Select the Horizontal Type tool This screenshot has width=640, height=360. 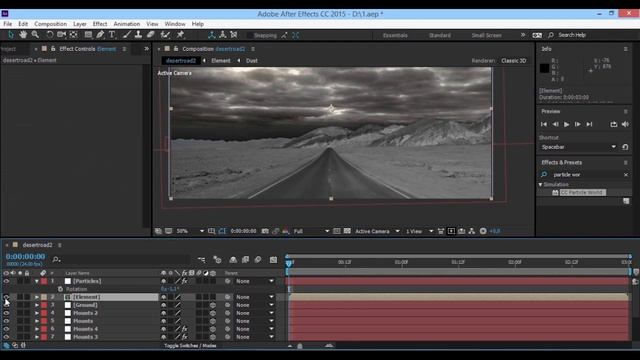point(112,35)
